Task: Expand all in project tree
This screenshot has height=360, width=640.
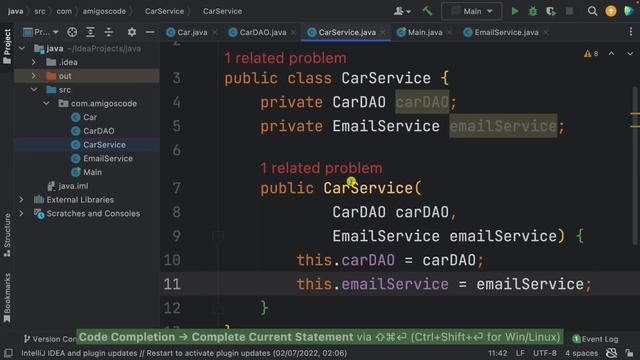Action: (90, 32)
